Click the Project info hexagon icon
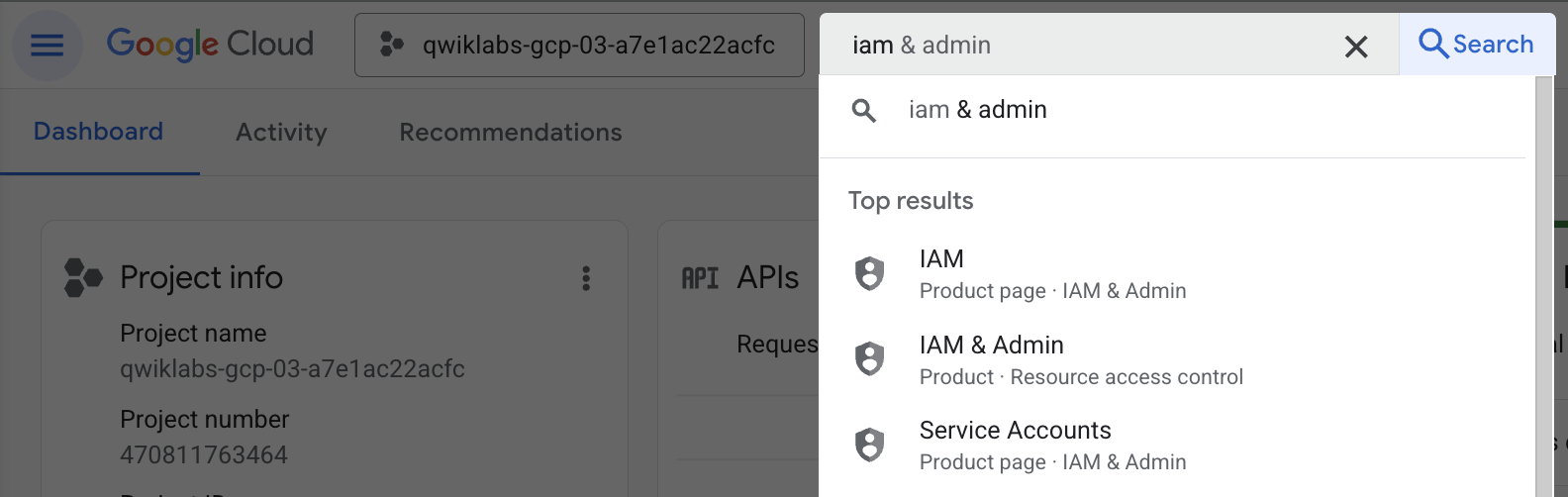The width and height of the screenshot is (1568, 497). pyautogui.click(x=83, y=278)
